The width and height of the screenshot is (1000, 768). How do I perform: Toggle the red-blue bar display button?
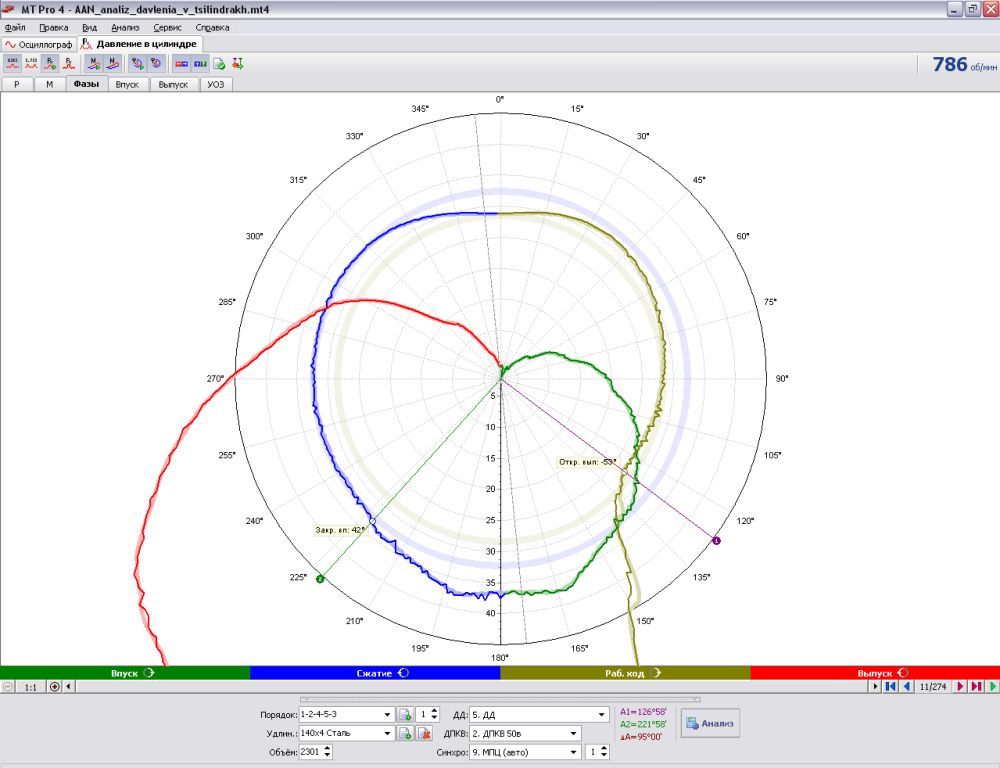click(x=182, y=63)
